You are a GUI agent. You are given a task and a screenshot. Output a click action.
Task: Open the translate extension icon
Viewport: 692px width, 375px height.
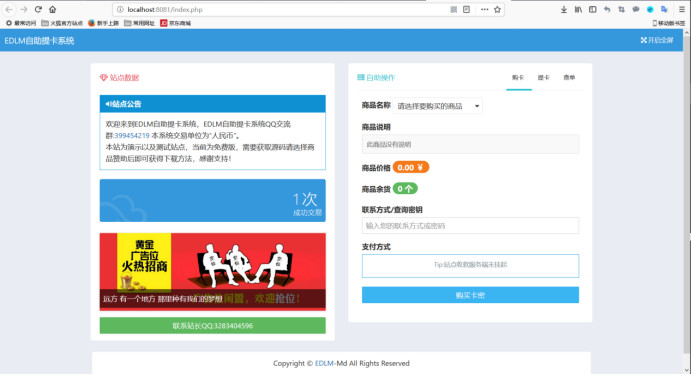(664, 9)
